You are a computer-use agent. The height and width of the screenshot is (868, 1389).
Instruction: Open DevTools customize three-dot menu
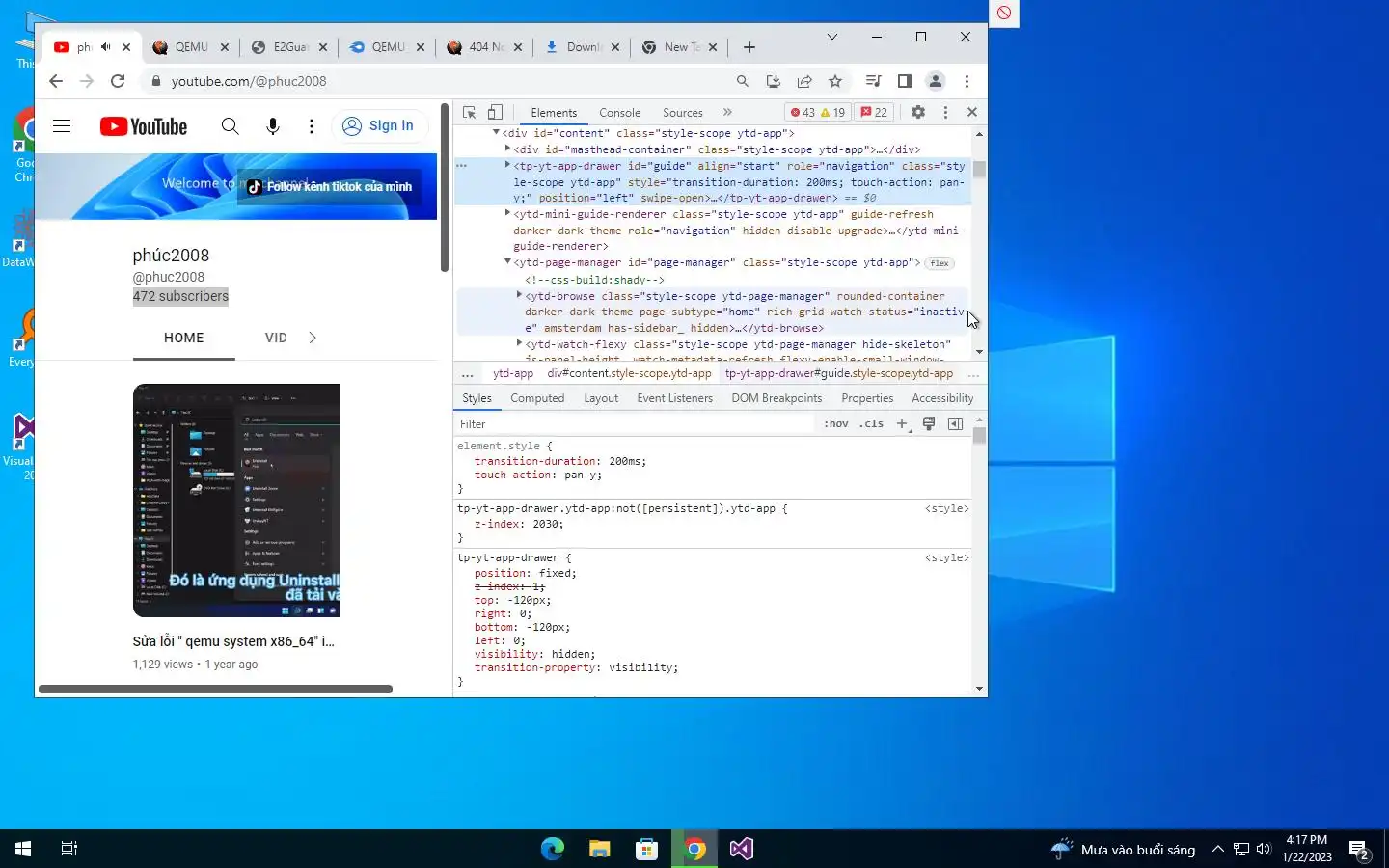[945, 112]
